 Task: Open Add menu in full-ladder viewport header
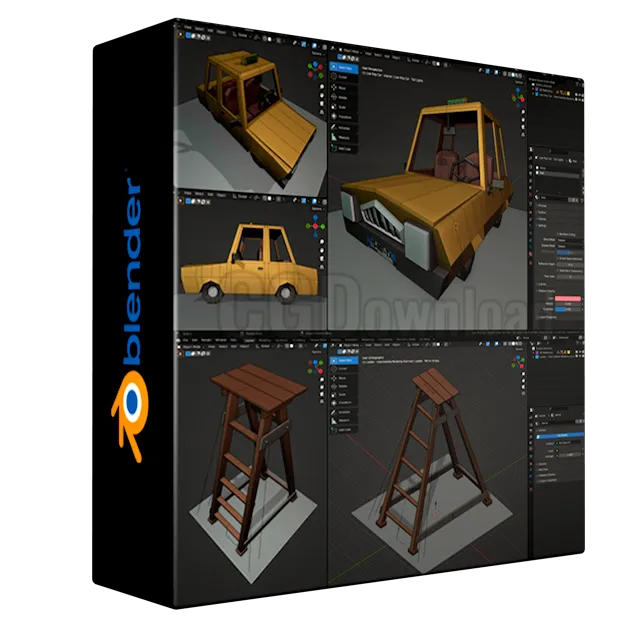[387, 345]
